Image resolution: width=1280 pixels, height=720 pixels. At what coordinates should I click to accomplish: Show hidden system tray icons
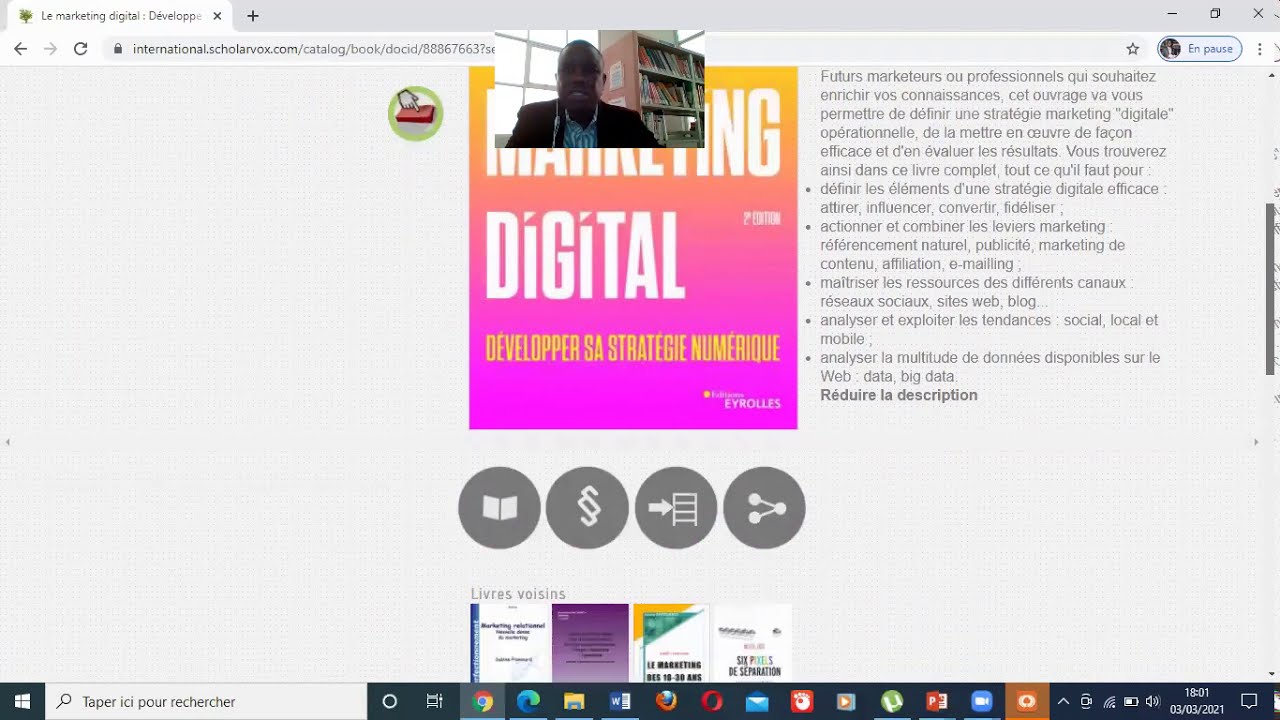1063,701
